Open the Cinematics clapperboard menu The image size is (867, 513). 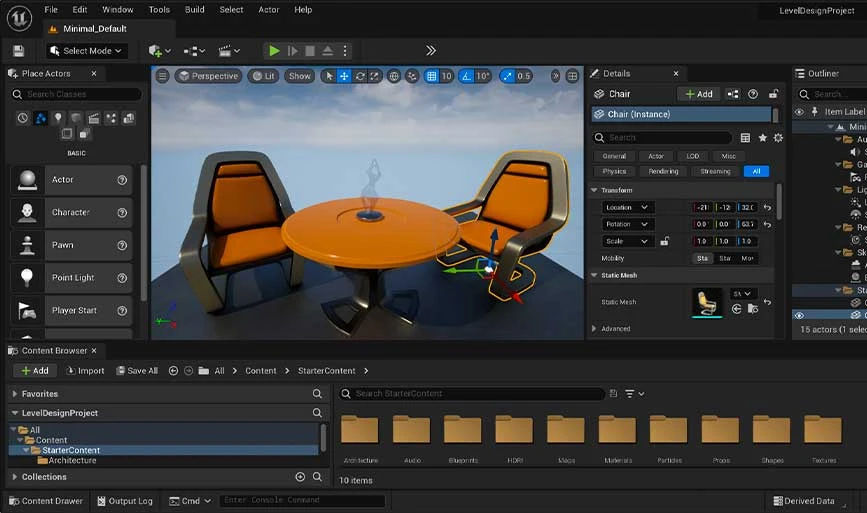(x=229, y=51)
